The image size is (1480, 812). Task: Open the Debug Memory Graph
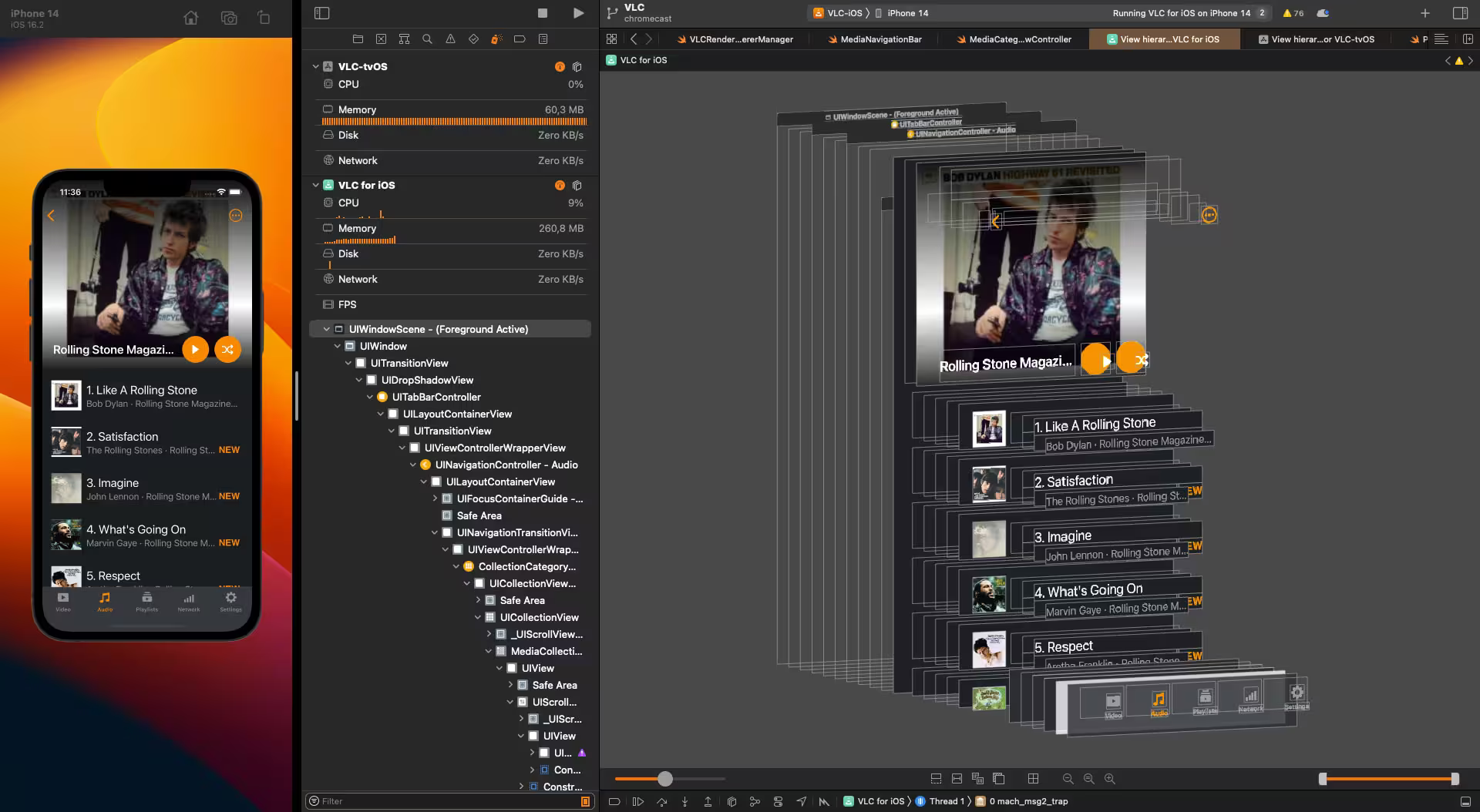coord(755,801)
